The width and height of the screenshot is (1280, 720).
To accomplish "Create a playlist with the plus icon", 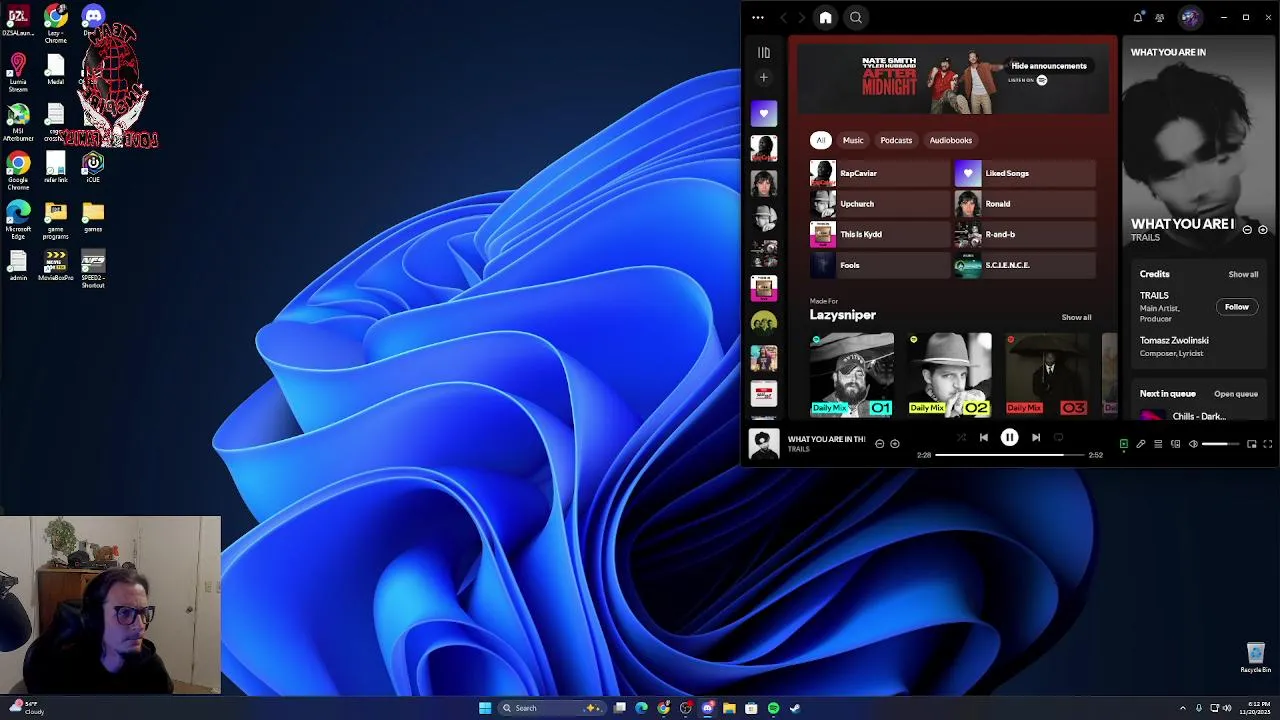I will tap(764, 77).
